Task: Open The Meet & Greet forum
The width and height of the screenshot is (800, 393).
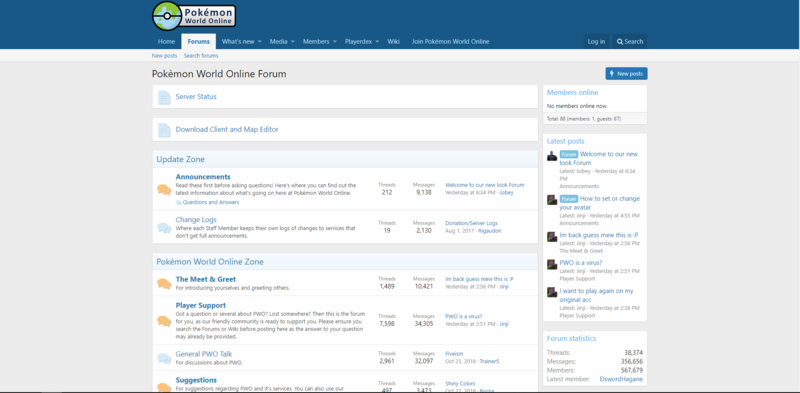Action: (206, 280)
